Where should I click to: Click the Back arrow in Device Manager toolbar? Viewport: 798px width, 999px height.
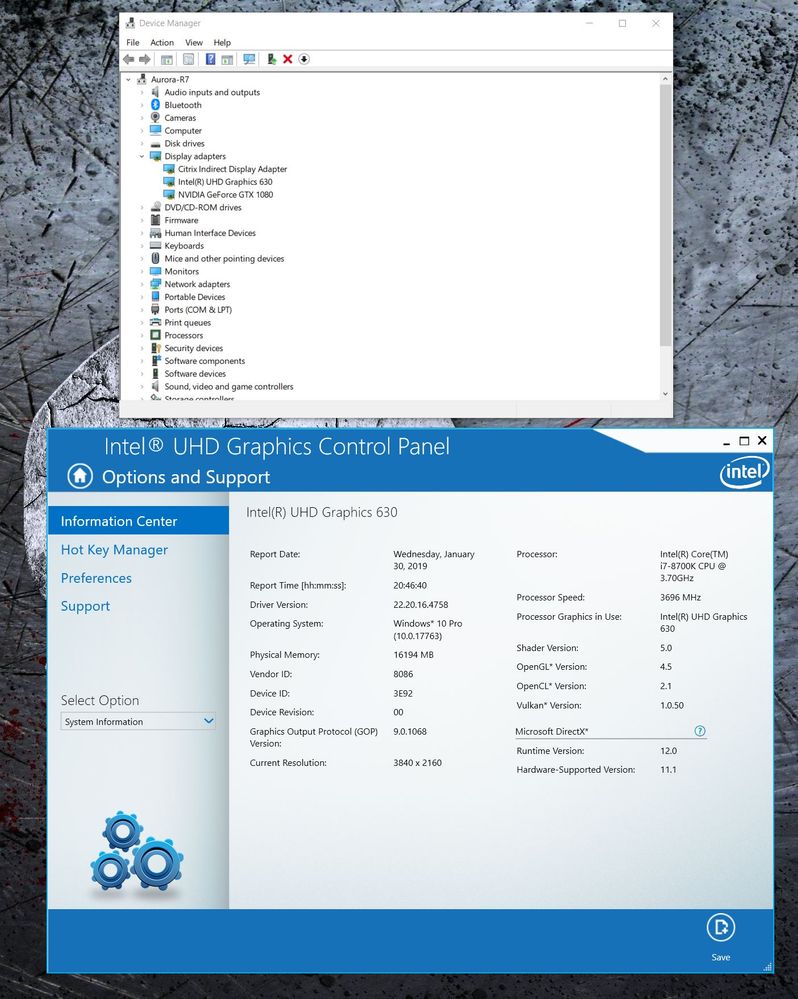click(x=129, y=59)
